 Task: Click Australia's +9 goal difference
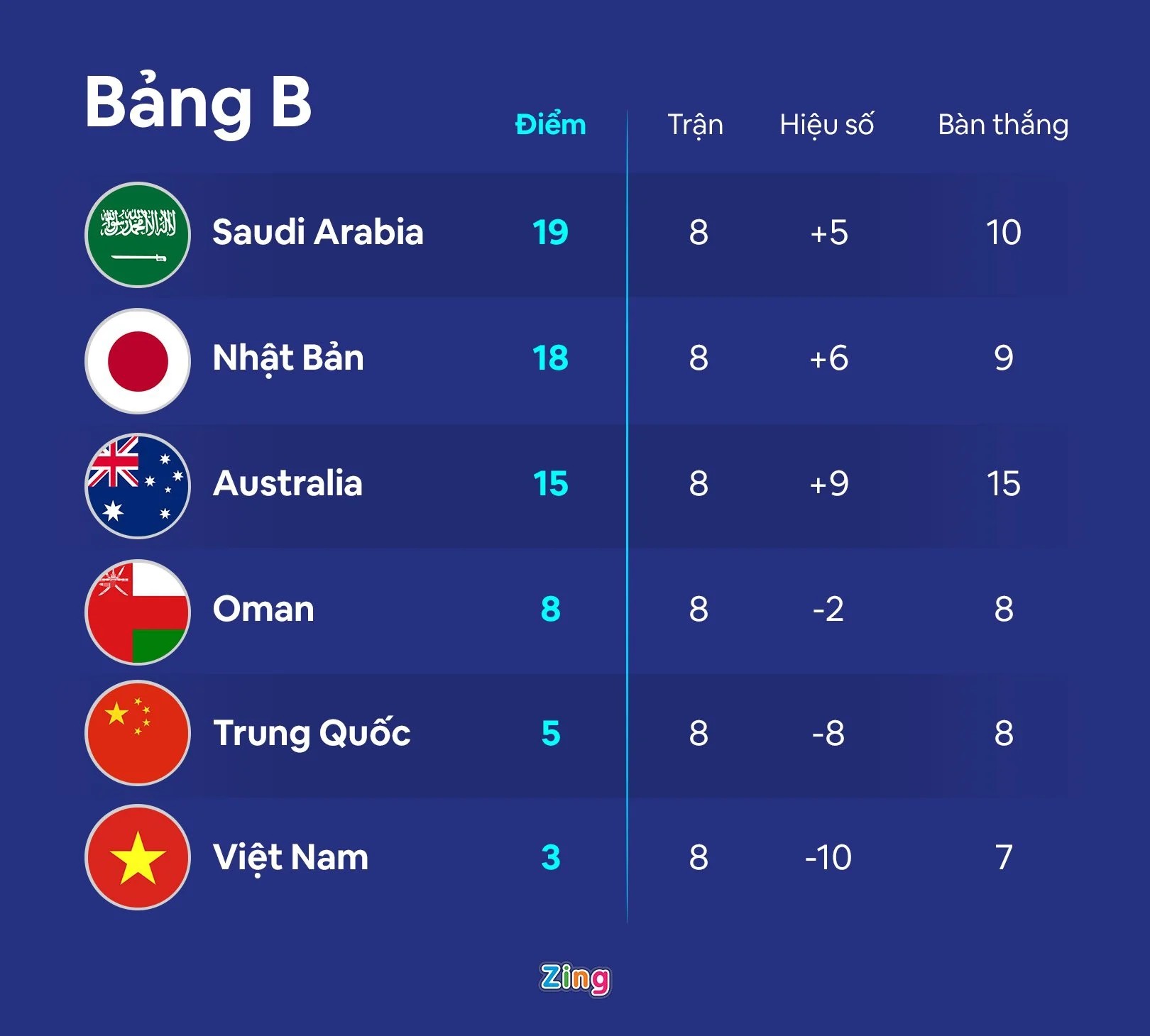pos(828,483)
